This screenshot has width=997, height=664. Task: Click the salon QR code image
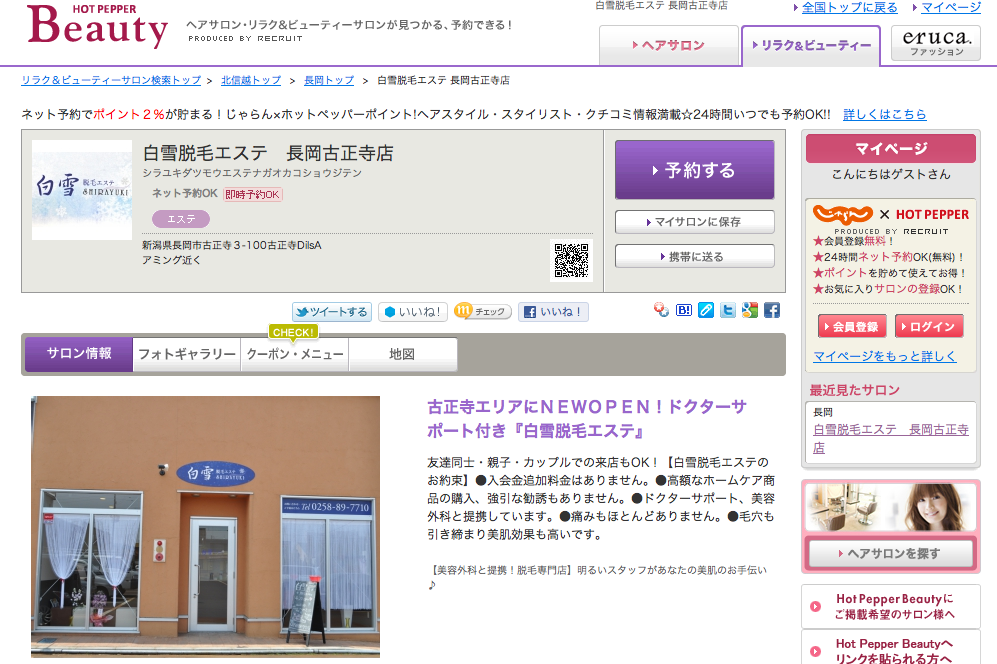pyautogui.click(x=572, y=260)
